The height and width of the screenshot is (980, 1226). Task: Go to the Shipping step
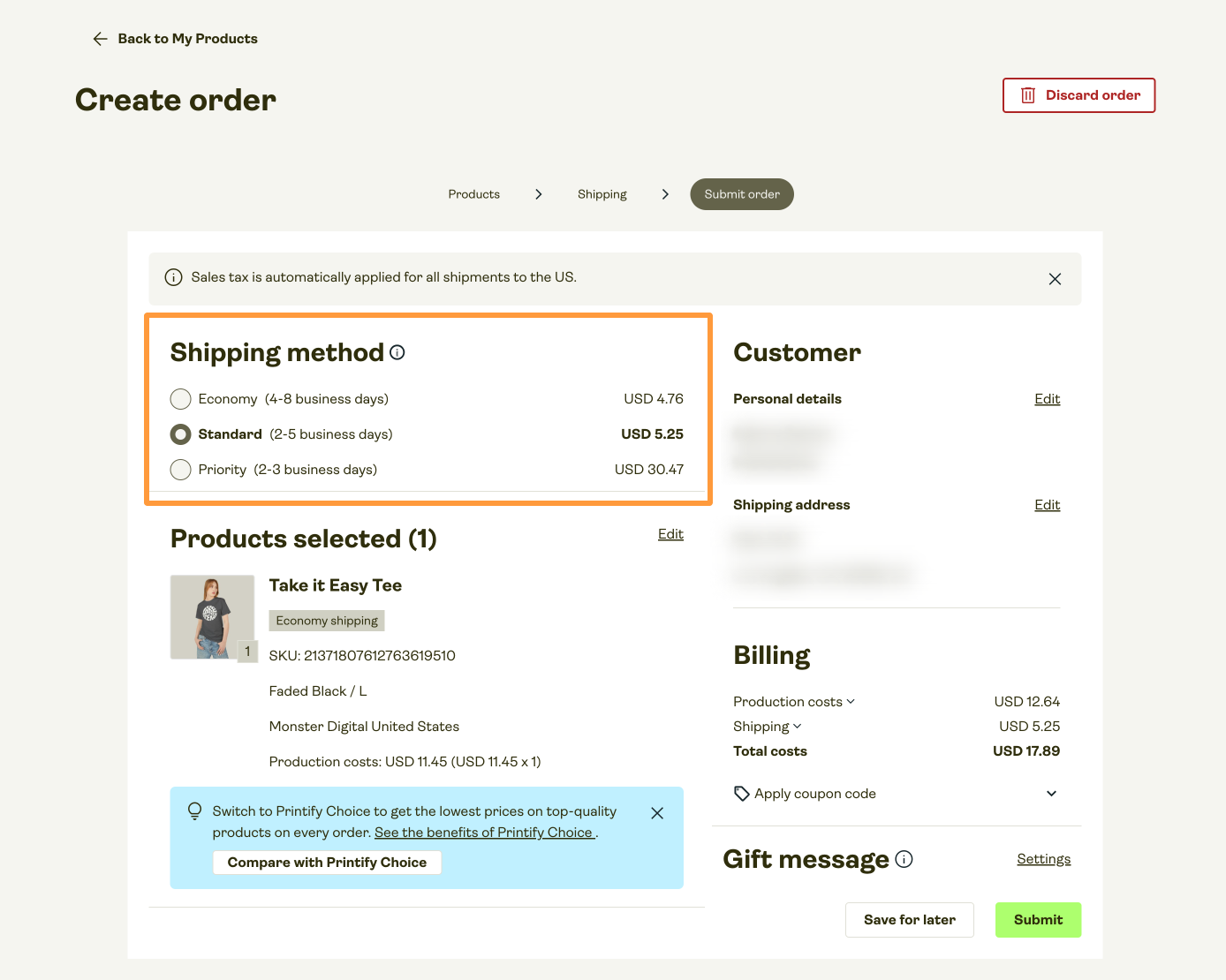602,194
